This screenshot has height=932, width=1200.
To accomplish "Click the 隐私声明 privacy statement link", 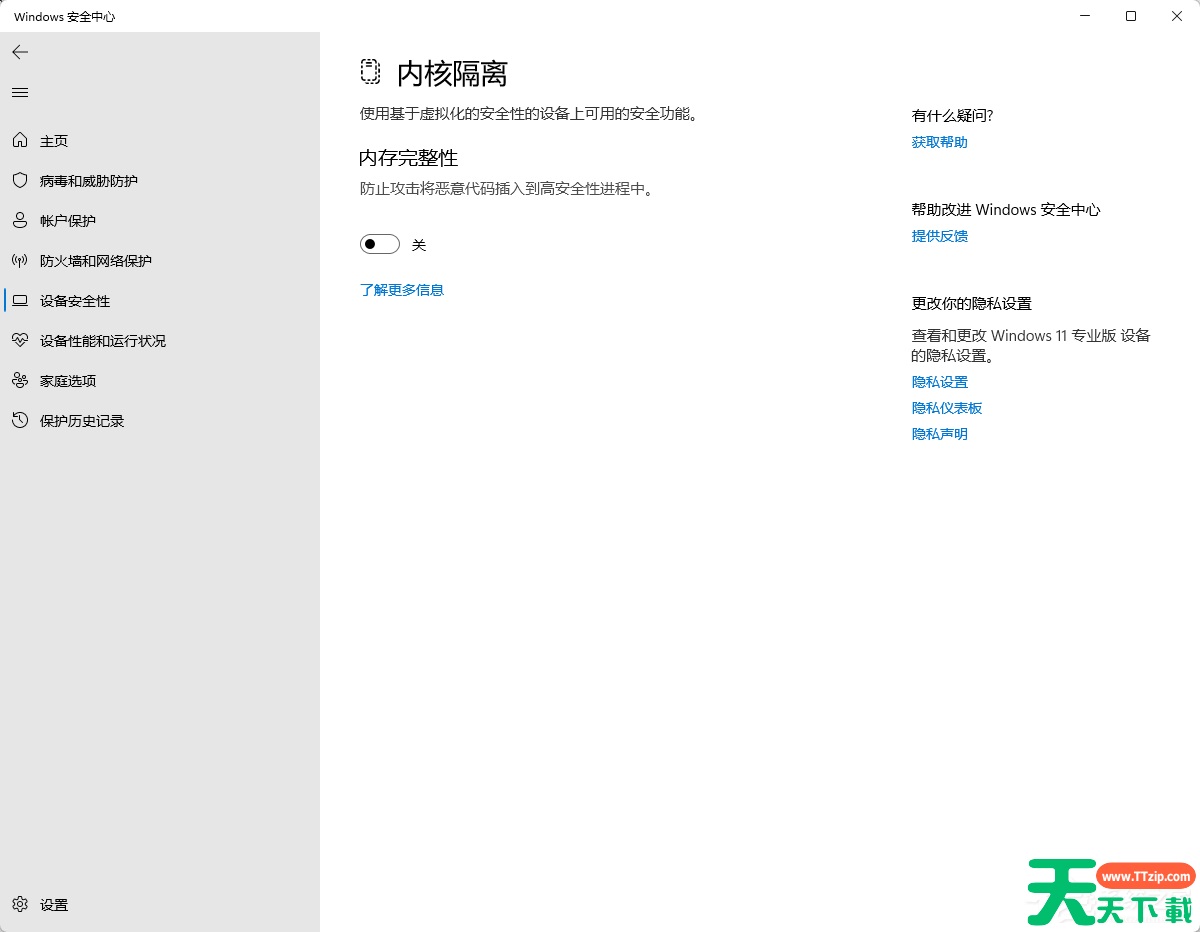I will point(938,433).
